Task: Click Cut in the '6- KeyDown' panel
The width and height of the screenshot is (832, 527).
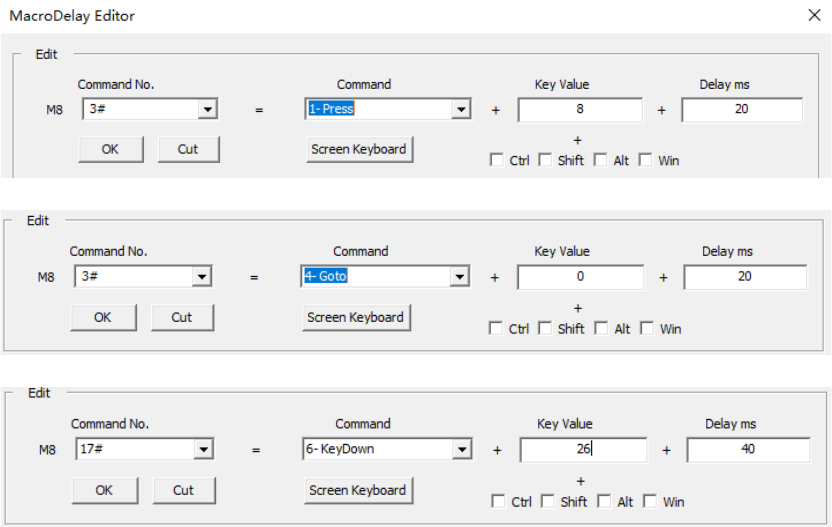Action: click(x=183, y=490)
